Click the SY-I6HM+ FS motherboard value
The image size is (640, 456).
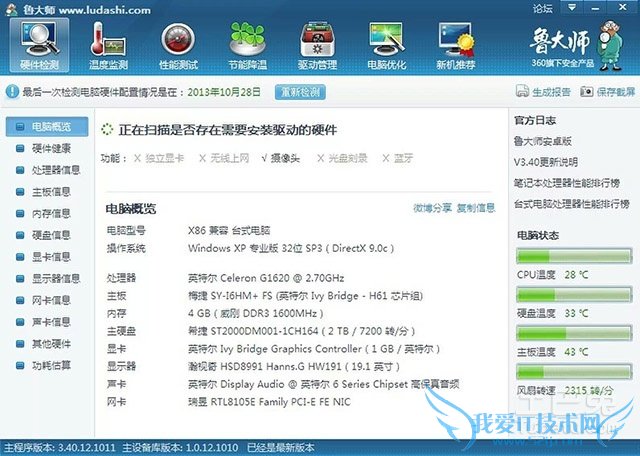[305, 296]
